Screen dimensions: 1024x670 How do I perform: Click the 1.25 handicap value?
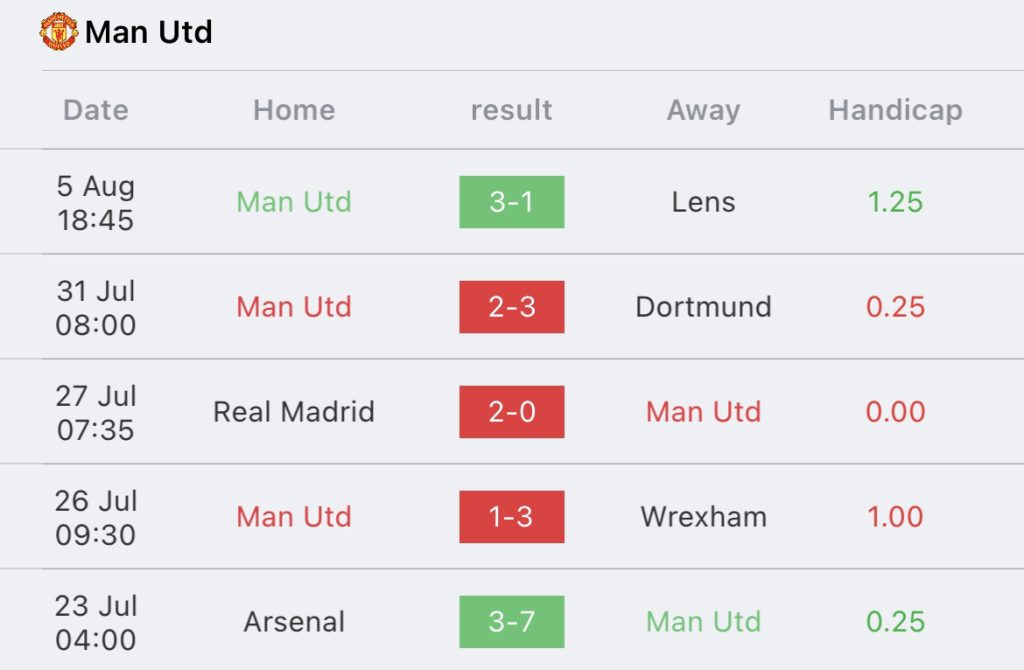pyautogui.click(x=895, y=202)
